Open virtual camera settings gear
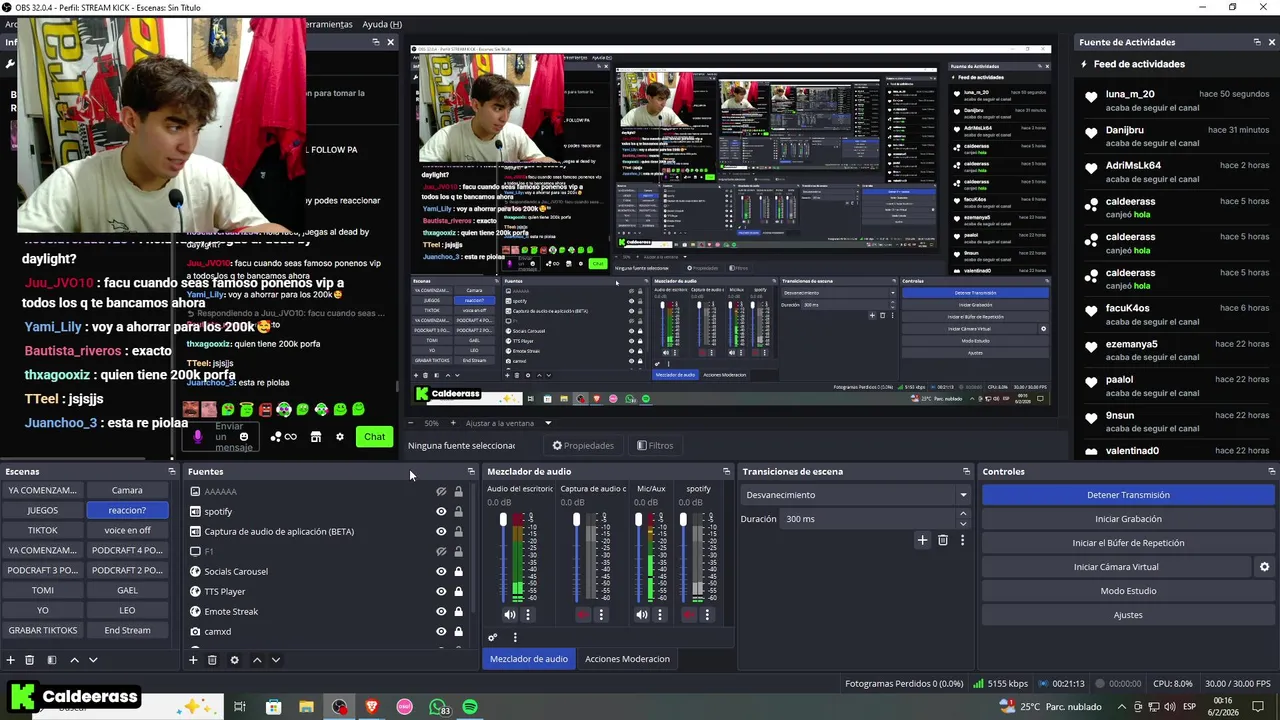The image size is (1280, 720). click(1264, 567)
